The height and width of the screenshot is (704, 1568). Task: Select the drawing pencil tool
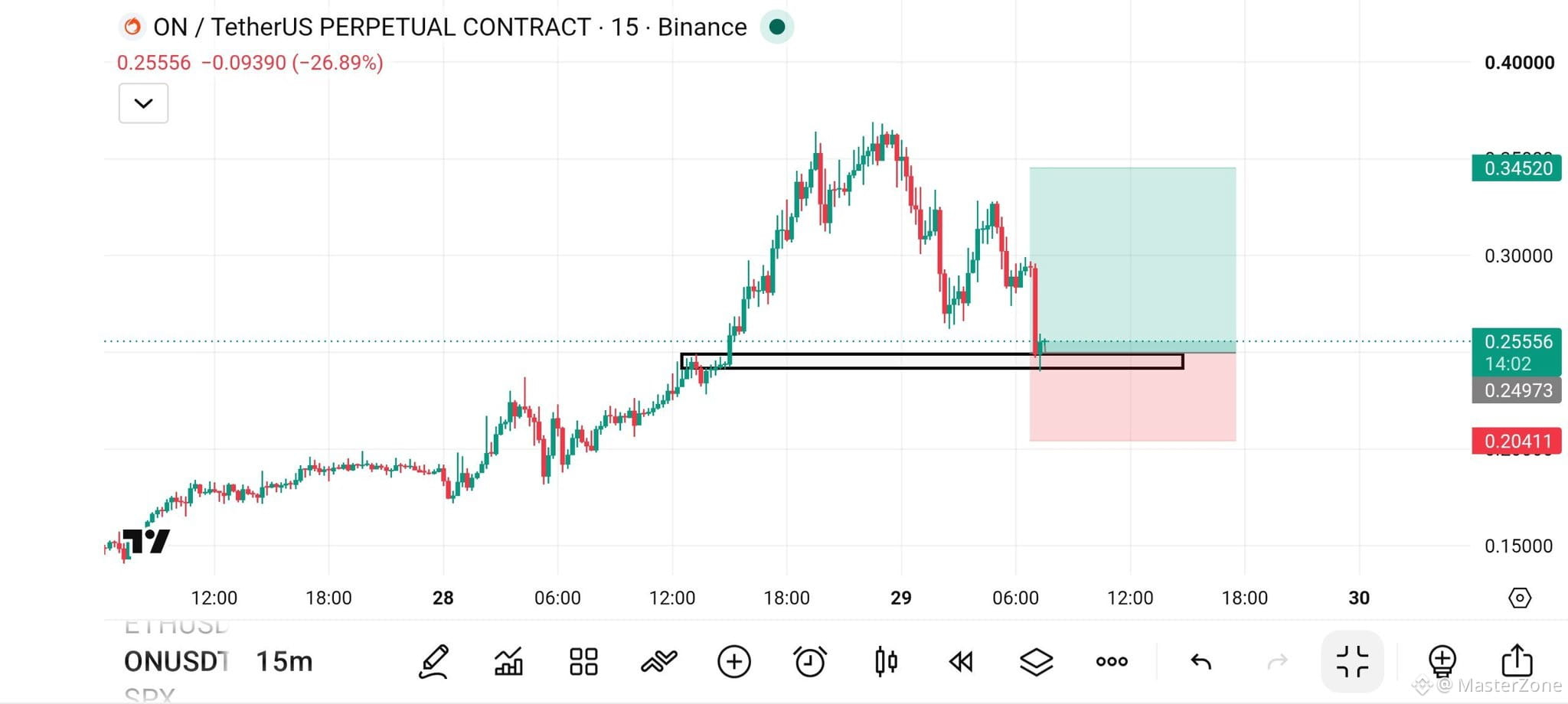pyautogui.click(x=433, y=662)
